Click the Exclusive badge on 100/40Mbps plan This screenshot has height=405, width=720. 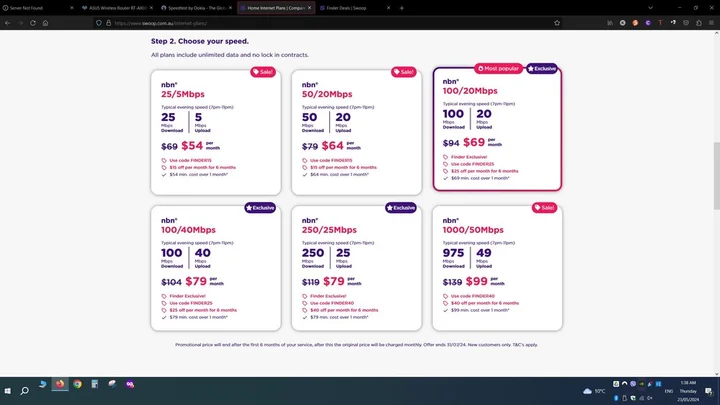(261, 208)
